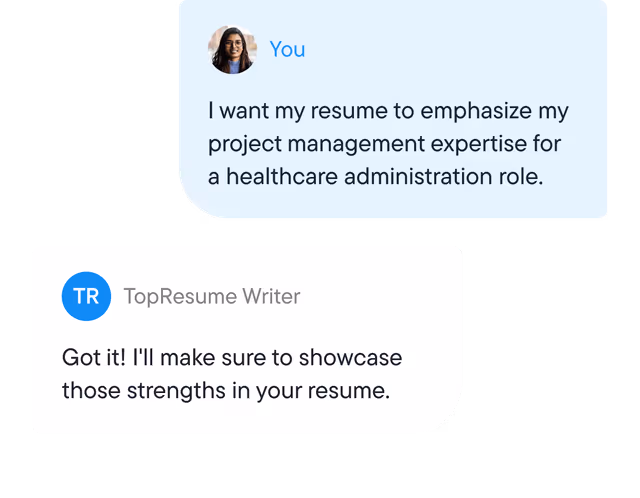The width and height of the screenshot is (640, 498).
Task: Click the line "I want my resume to emphasize my"
Action: point(388,110)
